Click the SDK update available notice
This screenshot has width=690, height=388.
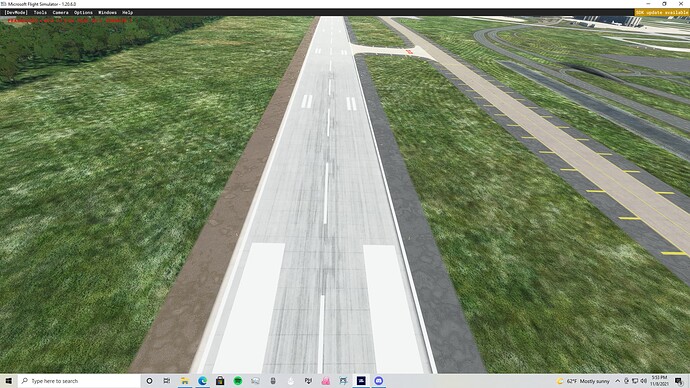click(x=661, y=12)
